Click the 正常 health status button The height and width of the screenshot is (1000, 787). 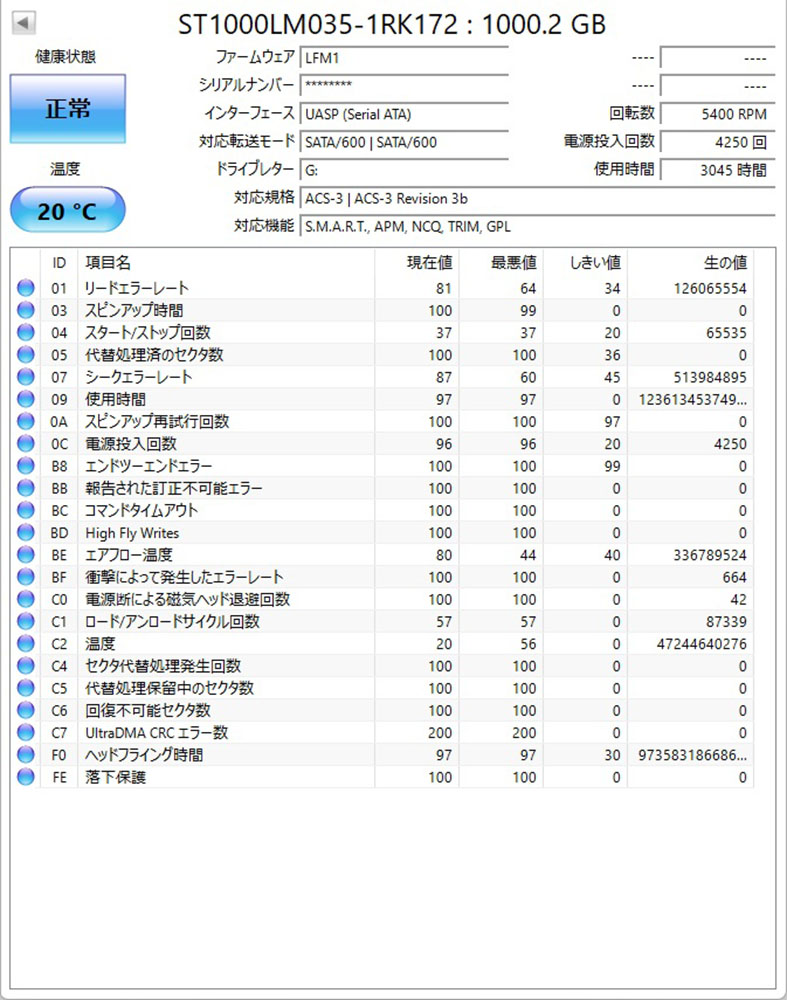point(68,109)
